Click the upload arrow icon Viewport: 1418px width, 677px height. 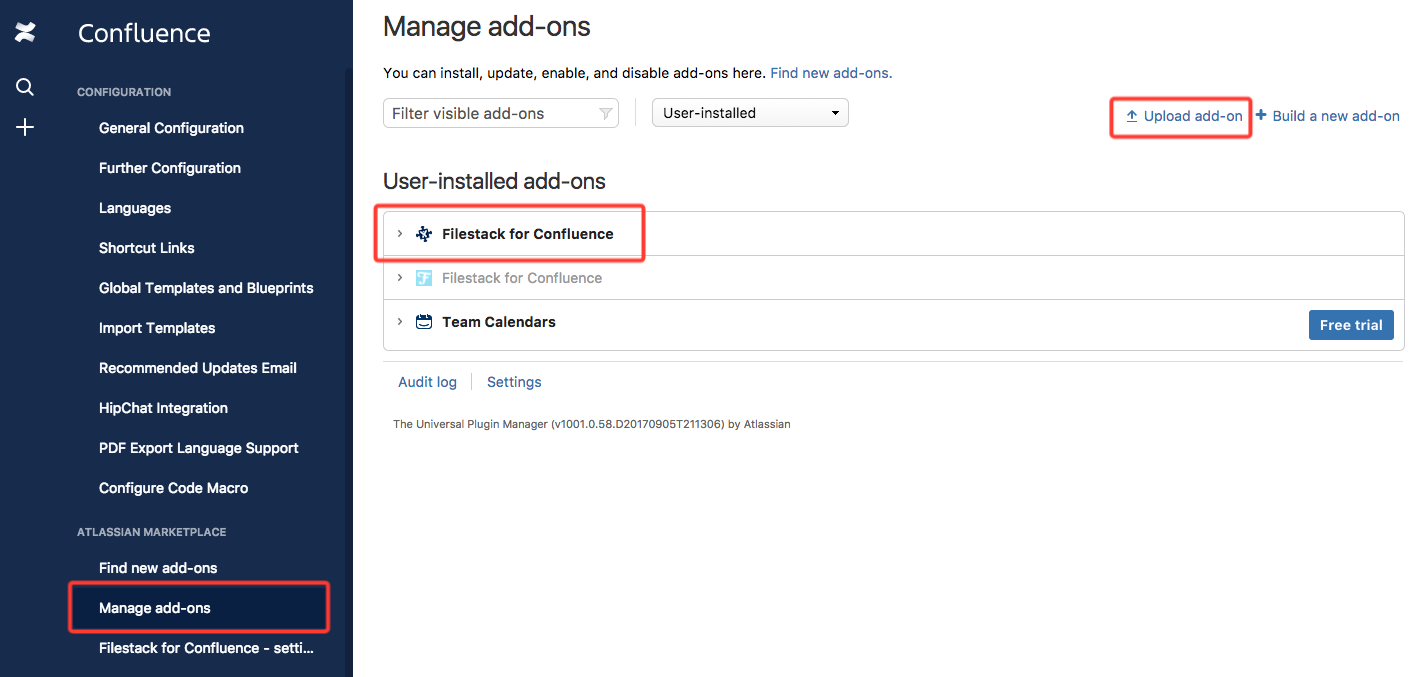[1132, 116]
